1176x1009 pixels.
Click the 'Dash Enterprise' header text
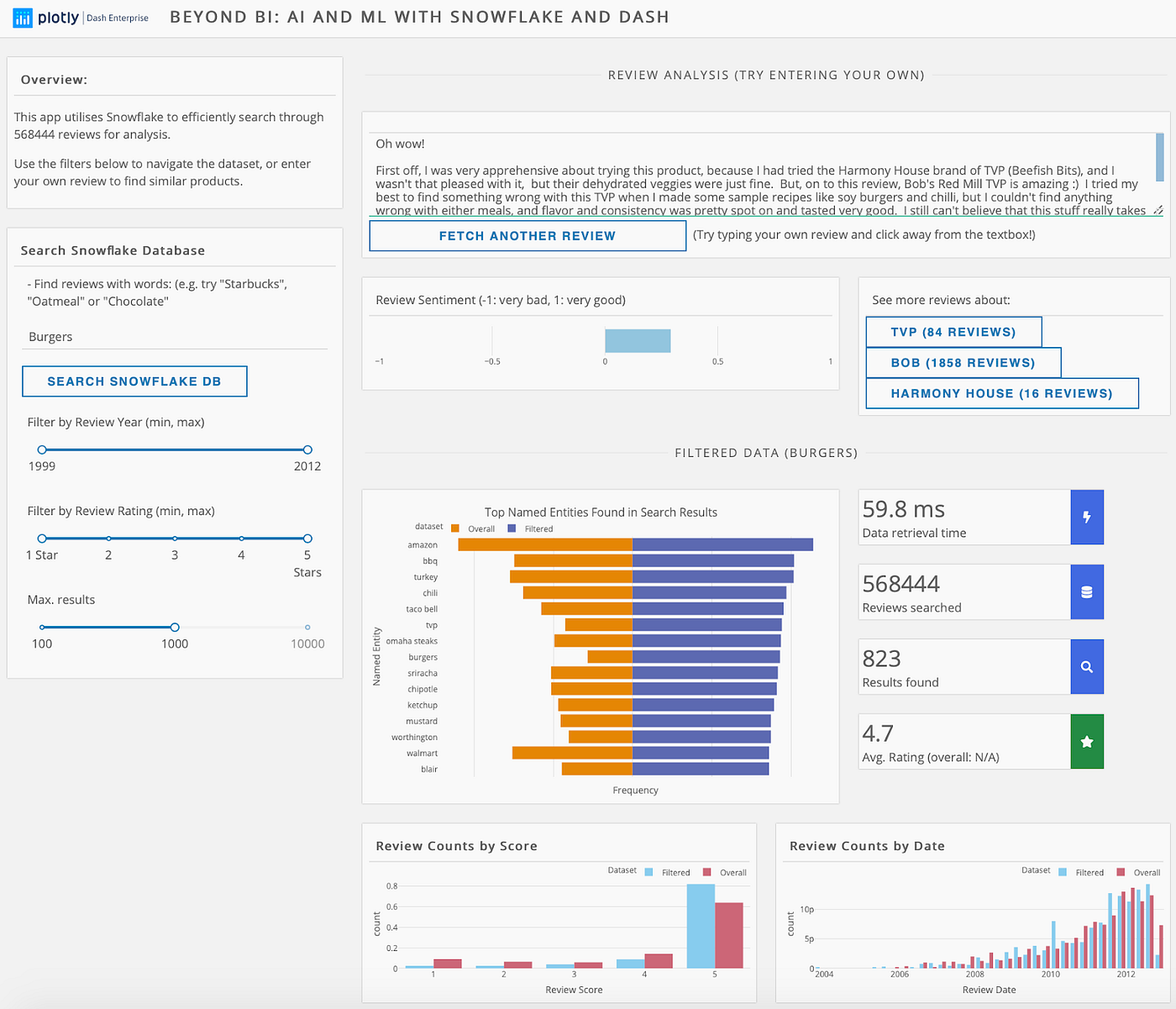click(x=118, y=18)
